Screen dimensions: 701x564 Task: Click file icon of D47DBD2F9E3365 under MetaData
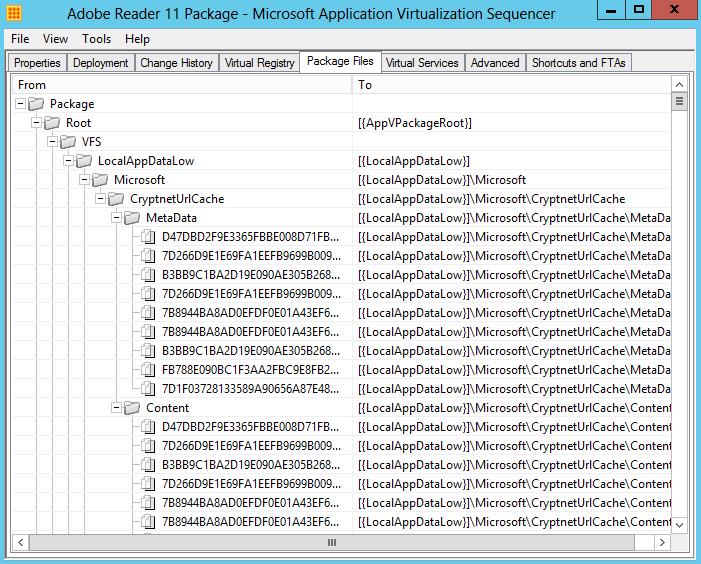[x=148, y=237]
